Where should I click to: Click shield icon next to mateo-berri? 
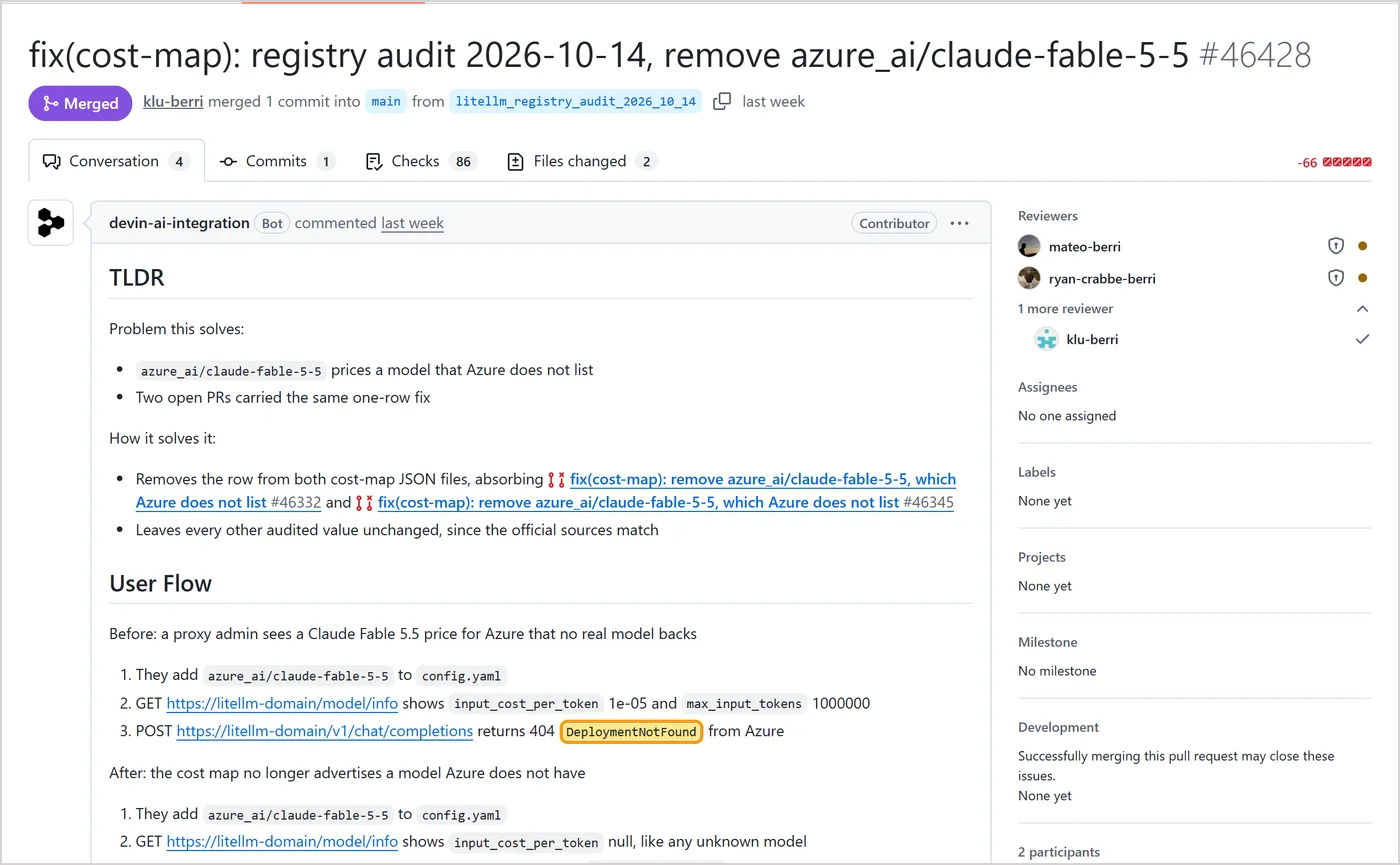(x=1335, y=246)
